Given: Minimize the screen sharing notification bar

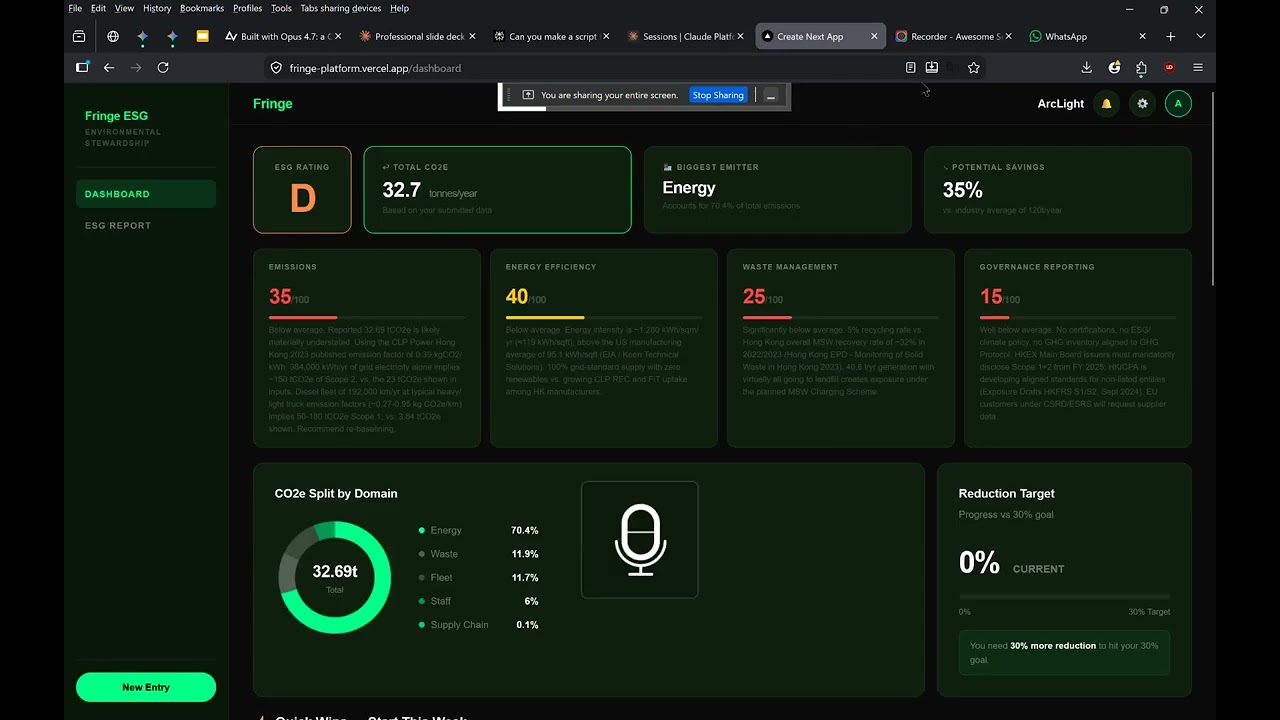Looking at the screenshot, I should (x=771, y=95).
